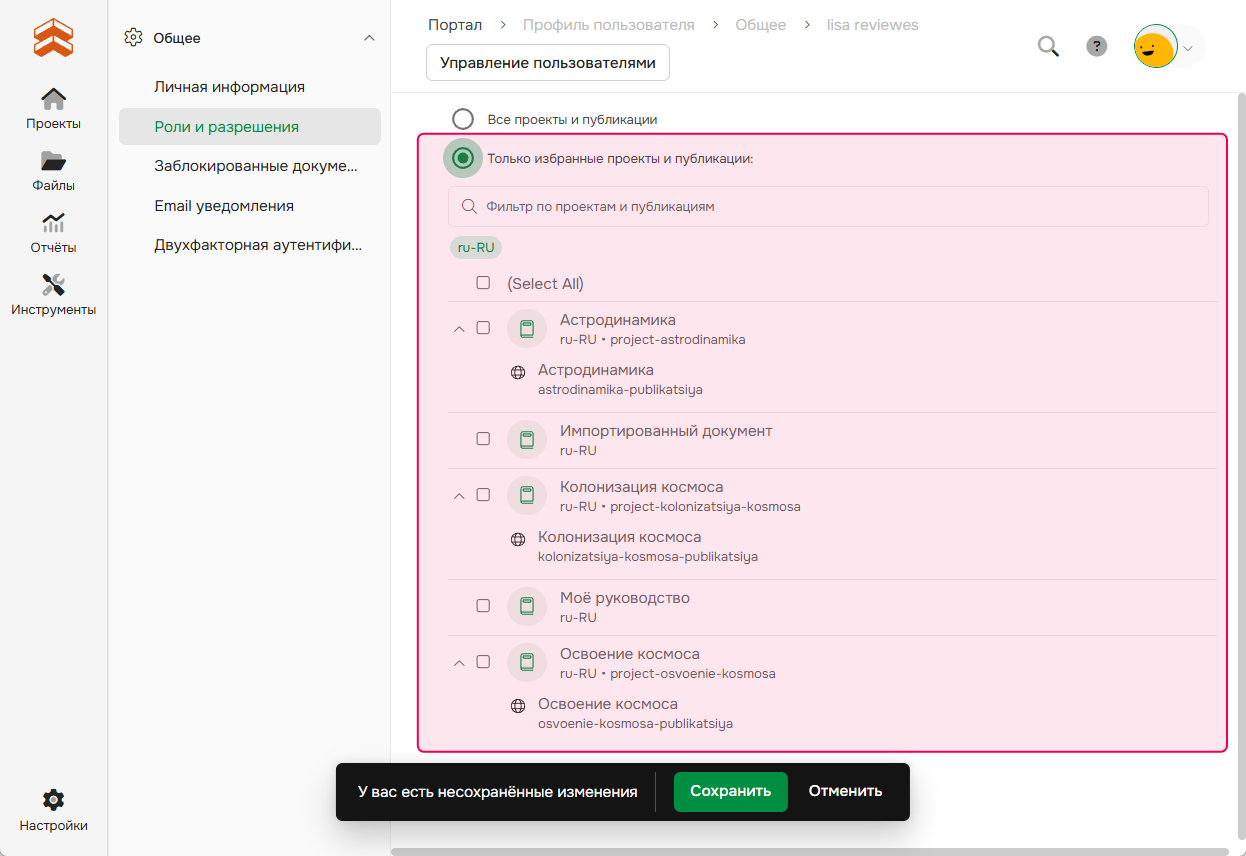Viewport: 1246px width, 856px height.
Task: Go to Профиль пользователя breadcrumb
Action: point(609,24)
